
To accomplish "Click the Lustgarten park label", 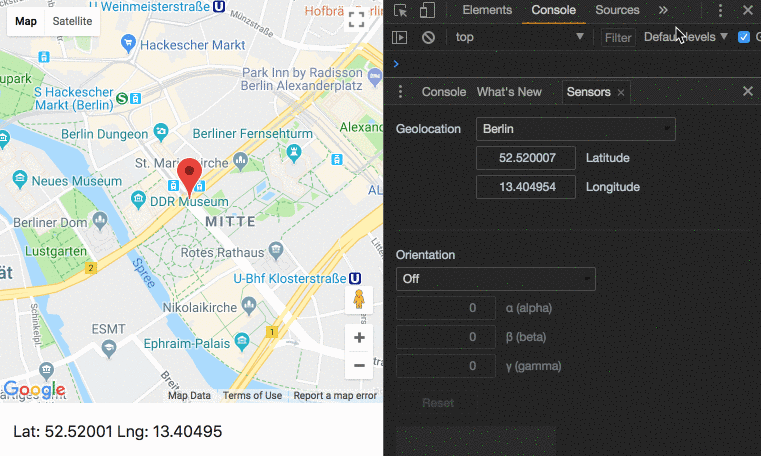I will [x=56, y=251].
